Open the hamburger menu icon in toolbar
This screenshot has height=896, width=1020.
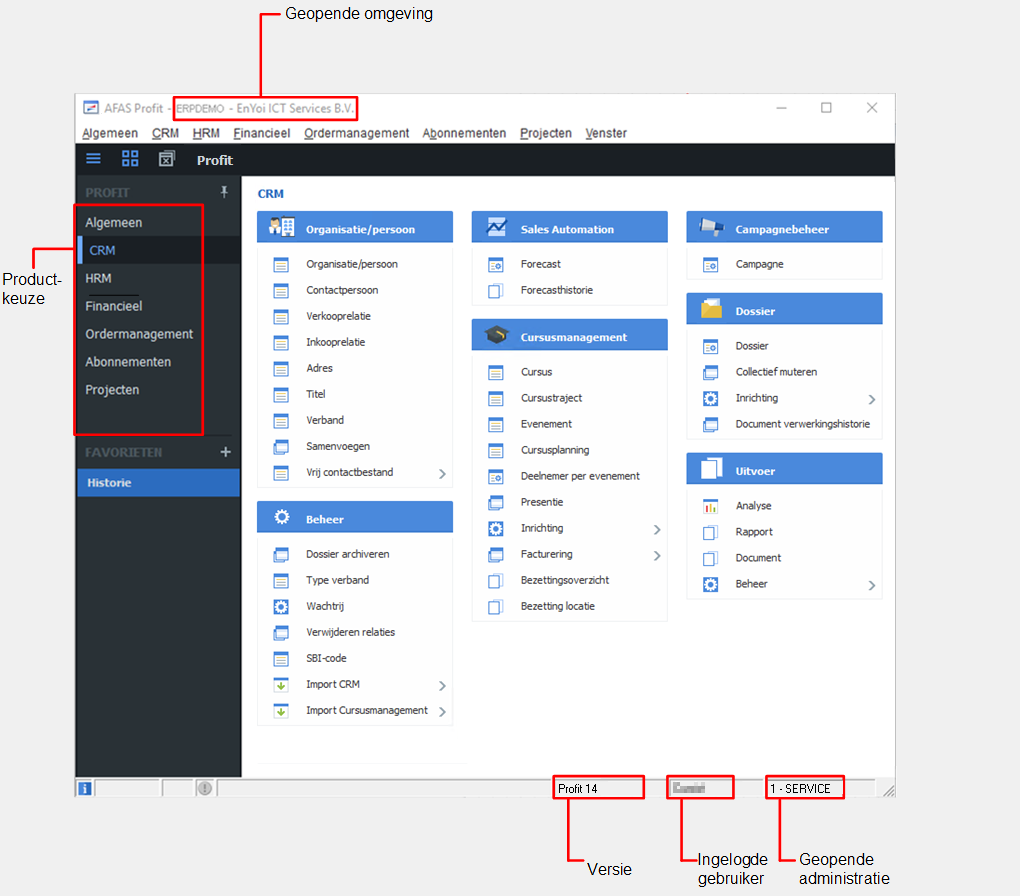click(94, 159)
